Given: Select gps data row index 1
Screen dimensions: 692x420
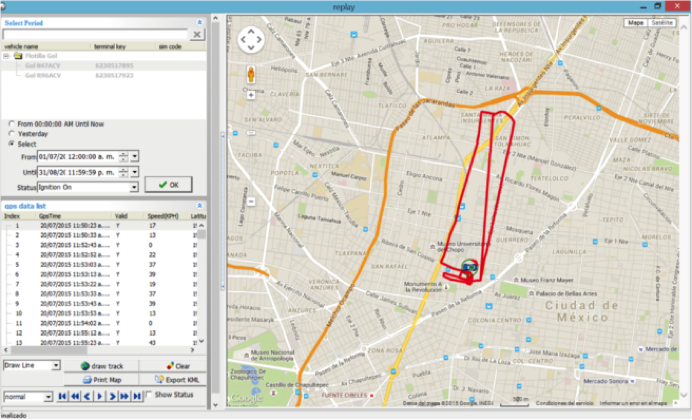Looking at the screenshot, I should point(99,225).
